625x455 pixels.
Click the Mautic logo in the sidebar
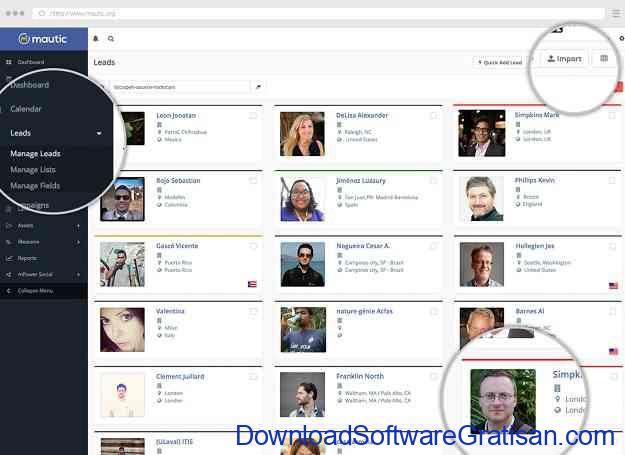point(43,39)
